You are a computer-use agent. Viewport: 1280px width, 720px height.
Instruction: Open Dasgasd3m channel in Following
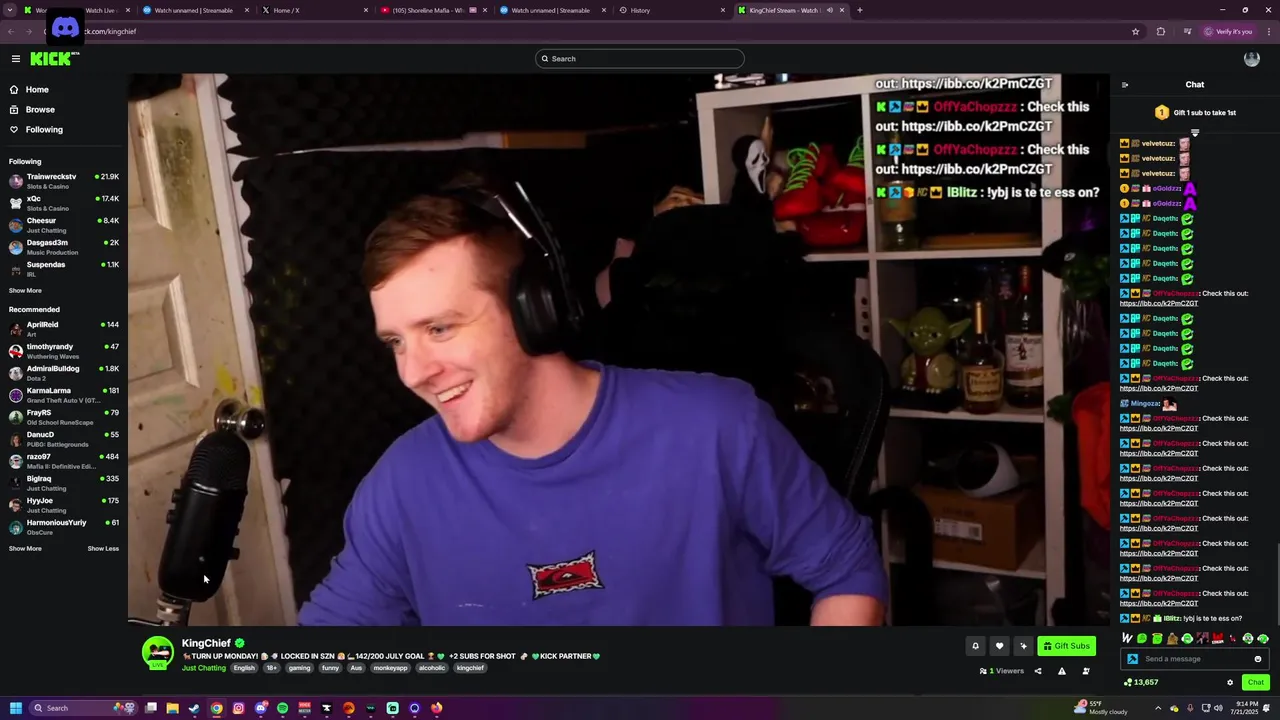(64, 247)
